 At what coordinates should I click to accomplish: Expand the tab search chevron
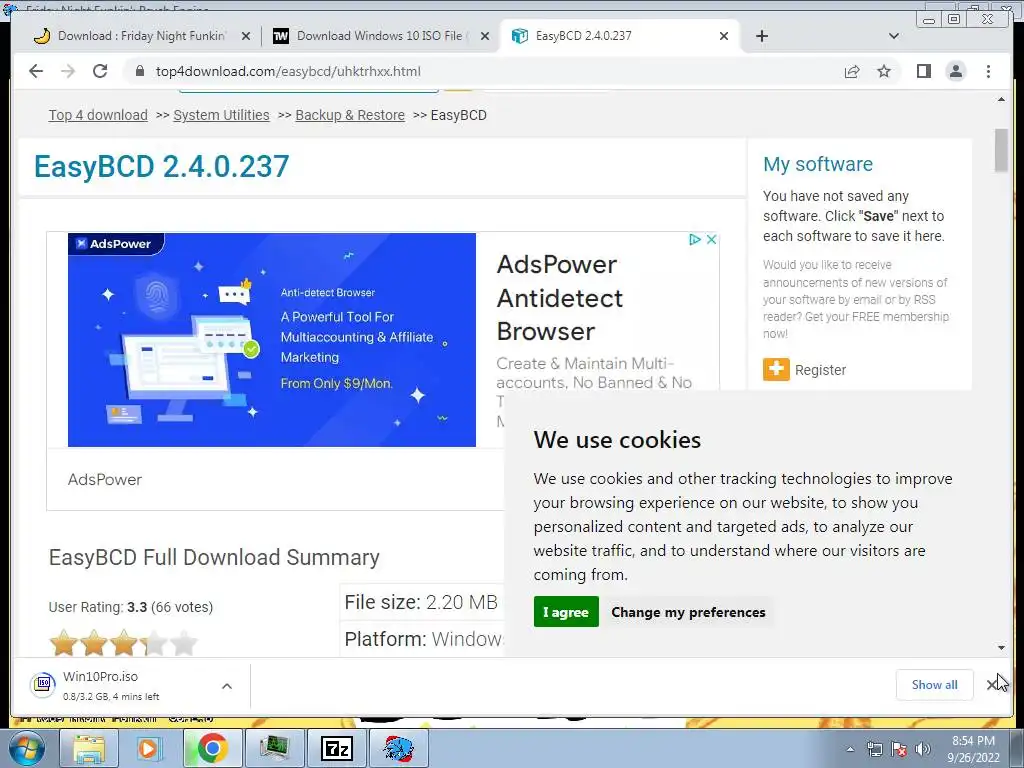point(894,36)
